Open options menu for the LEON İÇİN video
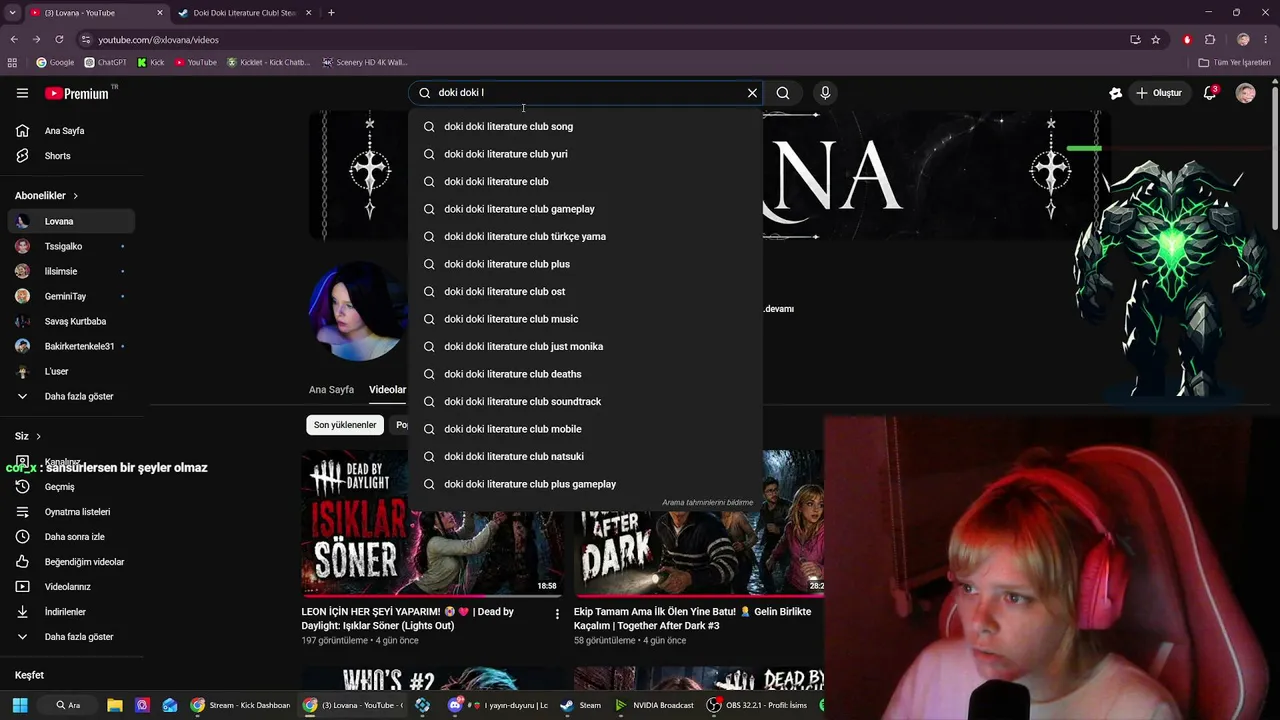1280x720 pixels. point(557,614)
